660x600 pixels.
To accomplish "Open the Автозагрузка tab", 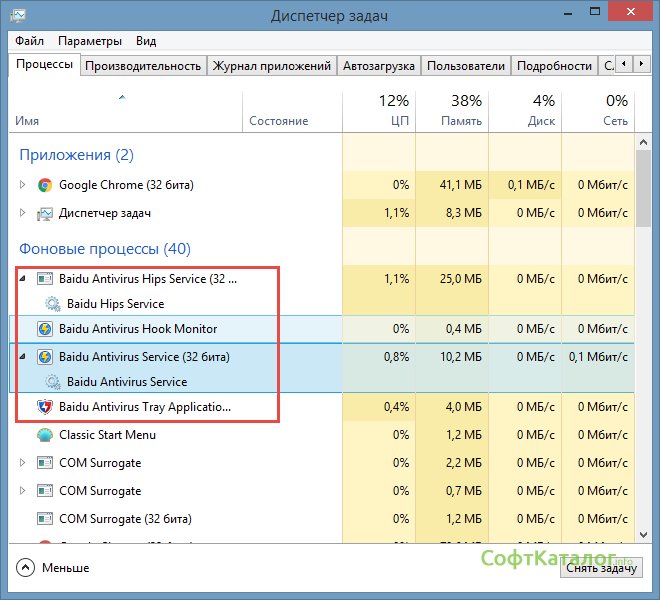I will pos(379,66).
